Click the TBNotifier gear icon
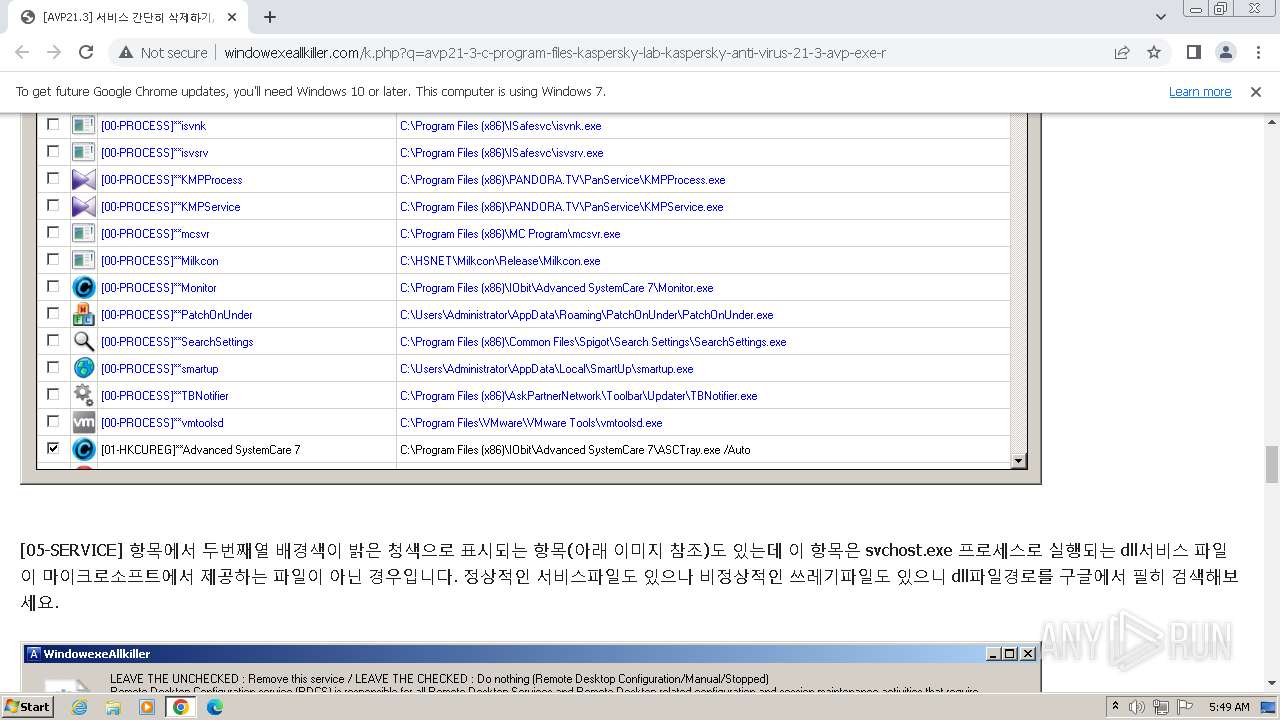The width and height of the screenshot is (1280, 720). click(84, 396)
